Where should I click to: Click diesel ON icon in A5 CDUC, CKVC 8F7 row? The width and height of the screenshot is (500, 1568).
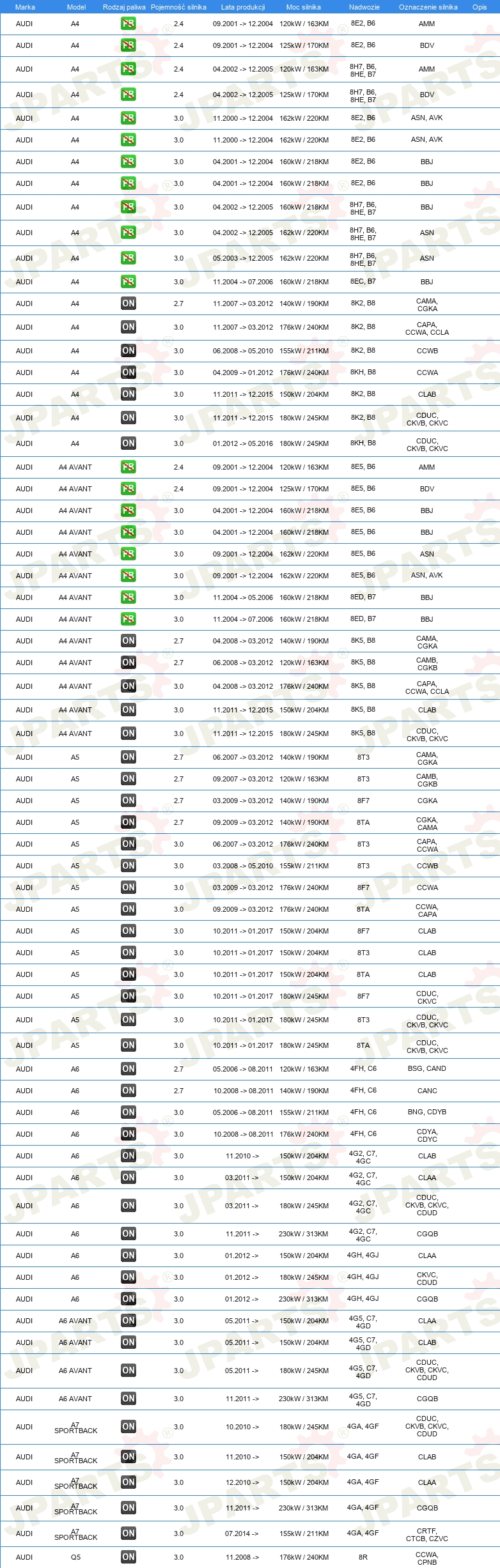tap(129, 996)
